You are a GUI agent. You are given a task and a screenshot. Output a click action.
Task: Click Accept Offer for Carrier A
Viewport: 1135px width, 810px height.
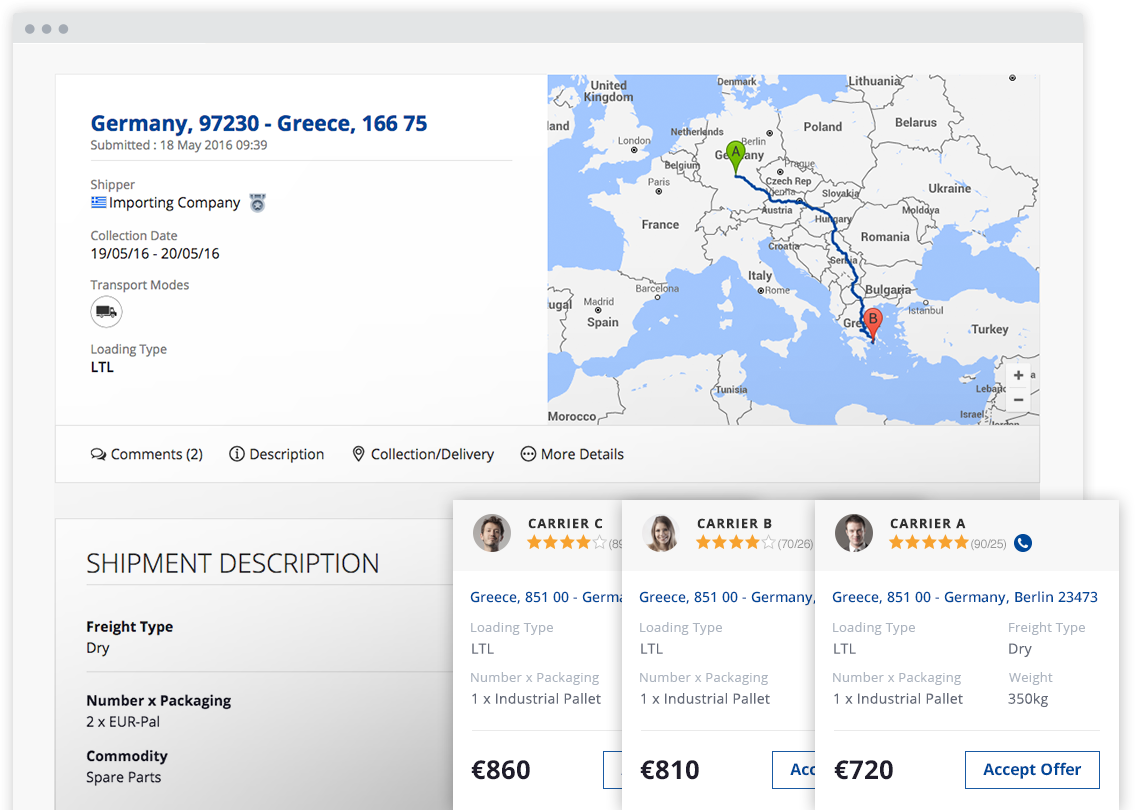tap(1032, 769)
